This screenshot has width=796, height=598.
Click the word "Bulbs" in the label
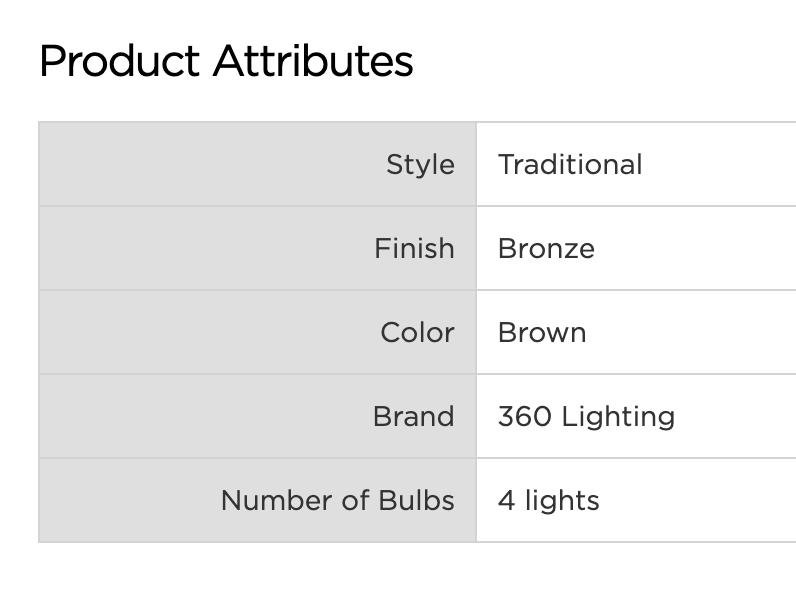[416, 500]
